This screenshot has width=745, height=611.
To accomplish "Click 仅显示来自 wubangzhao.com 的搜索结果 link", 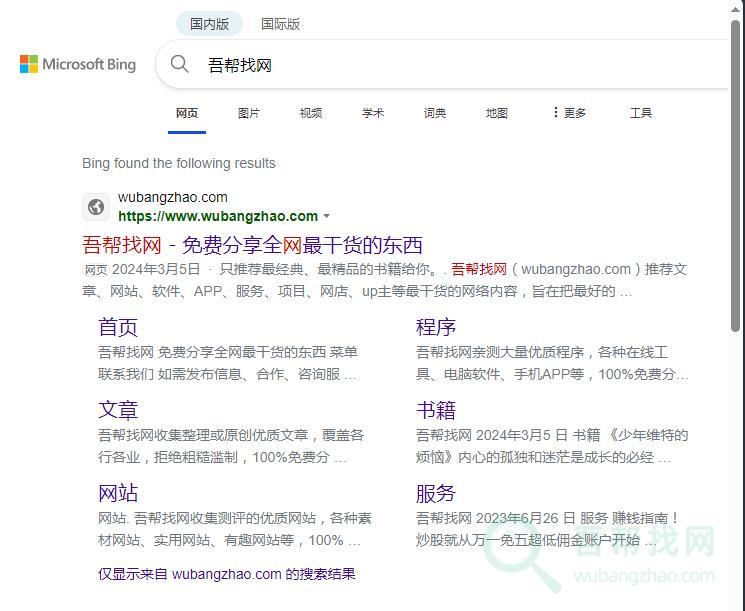I will coord(227,574).
